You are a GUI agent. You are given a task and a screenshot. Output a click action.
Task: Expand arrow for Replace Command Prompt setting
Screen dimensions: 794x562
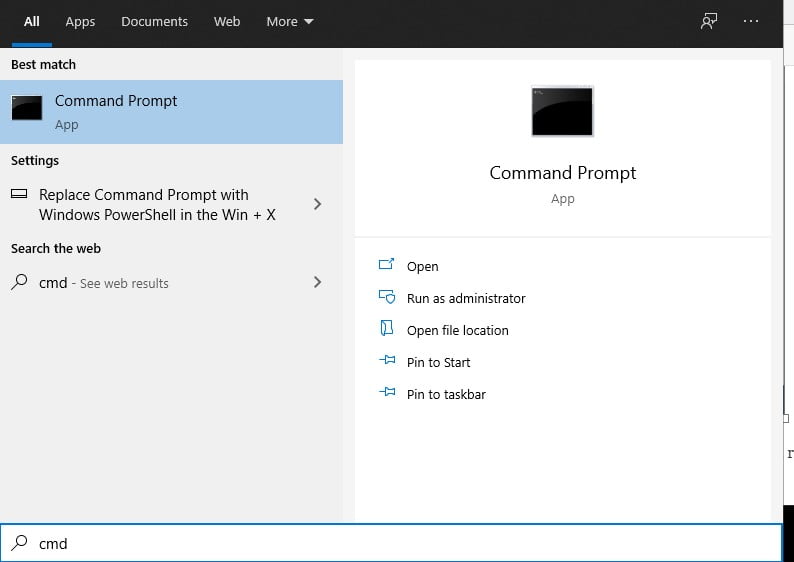(317, 204)
